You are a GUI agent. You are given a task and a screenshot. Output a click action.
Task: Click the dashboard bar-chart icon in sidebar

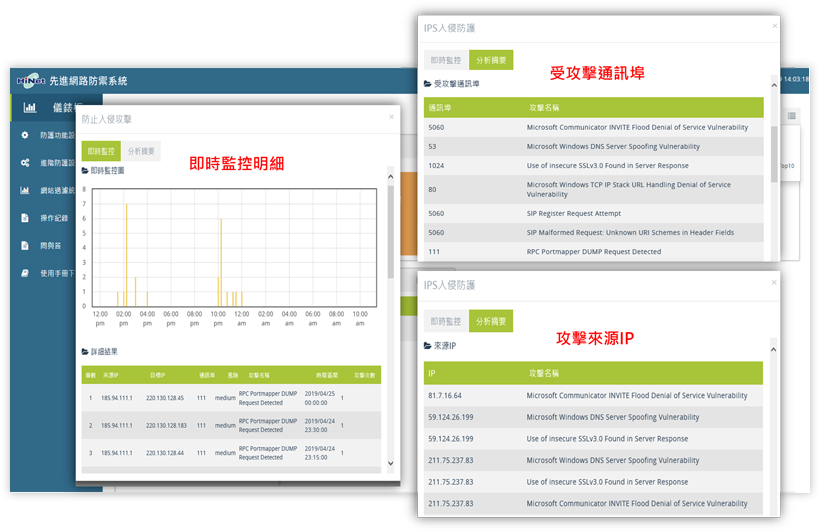coord(30,108)
